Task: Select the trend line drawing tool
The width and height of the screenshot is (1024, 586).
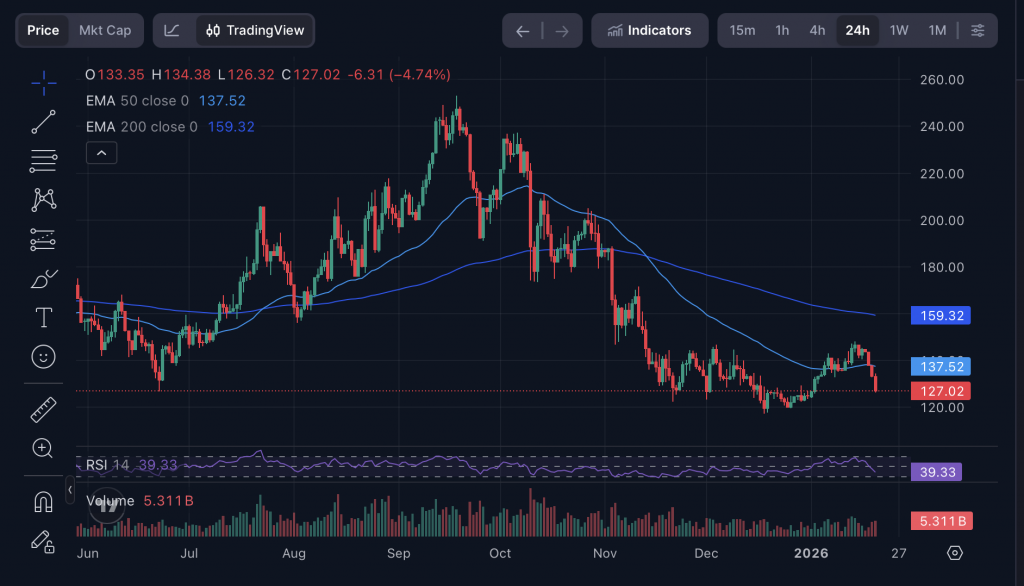Action: [43, 122]
